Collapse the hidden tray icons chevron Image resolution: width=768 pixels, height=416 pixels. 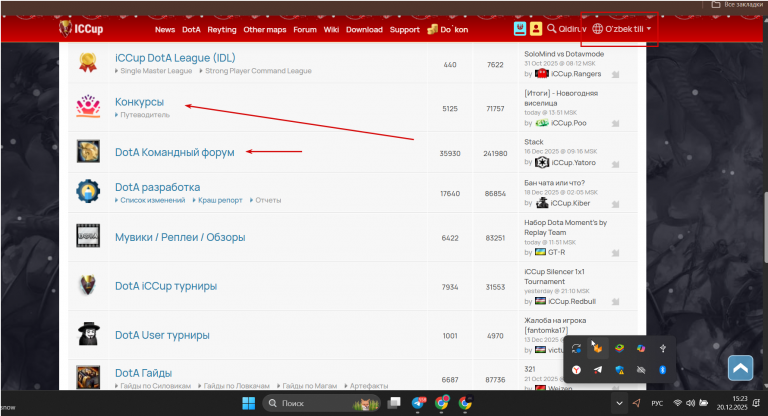(x=619, y=403)
